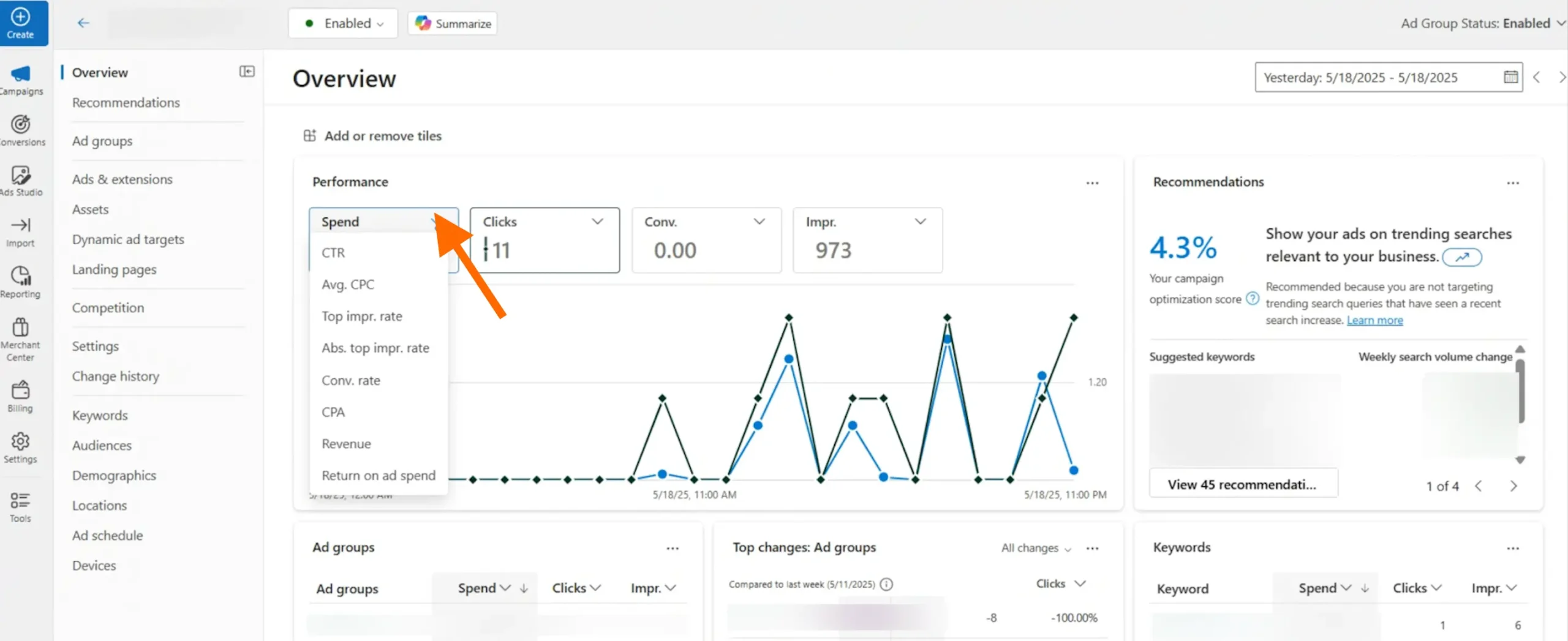Click the back arrow near the top
Screen dimensions: 1568x641
[83, 23]
